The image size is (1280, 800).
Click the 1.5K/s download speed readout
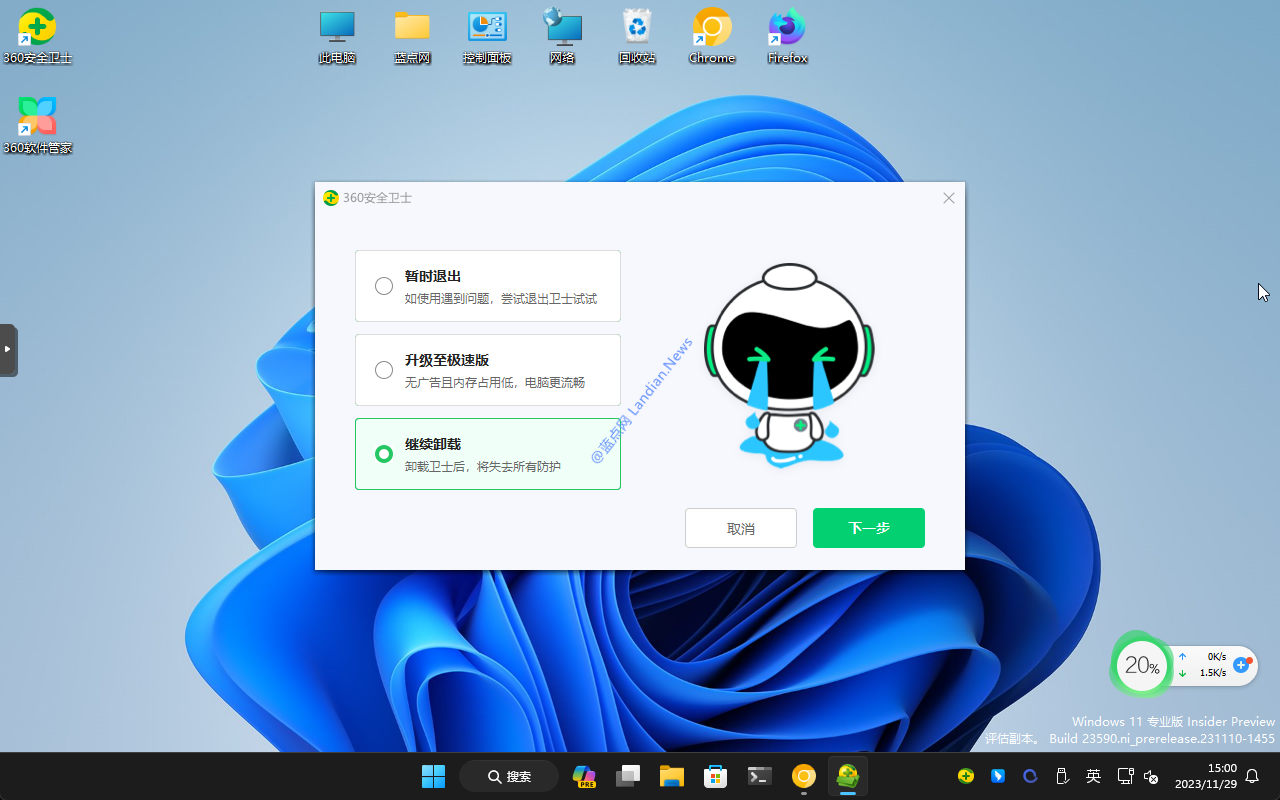pyautogui.click(x=1213, y=673)
